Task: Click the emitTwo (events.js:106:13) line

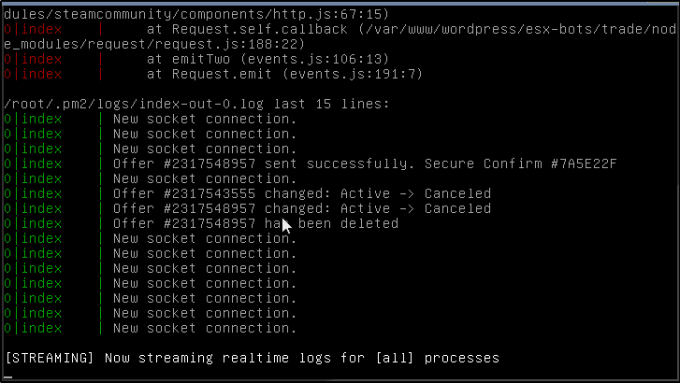Action: point(268,59)
